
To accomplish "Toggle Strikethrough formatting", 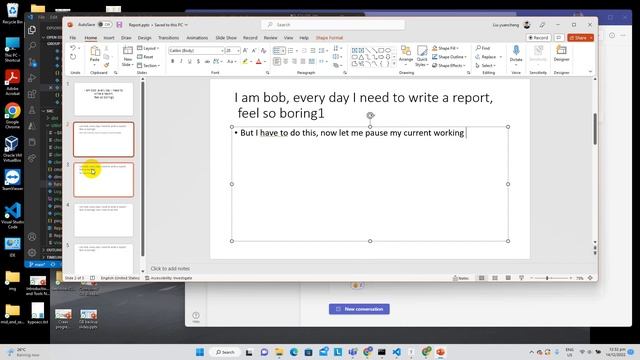I will 207,61.
